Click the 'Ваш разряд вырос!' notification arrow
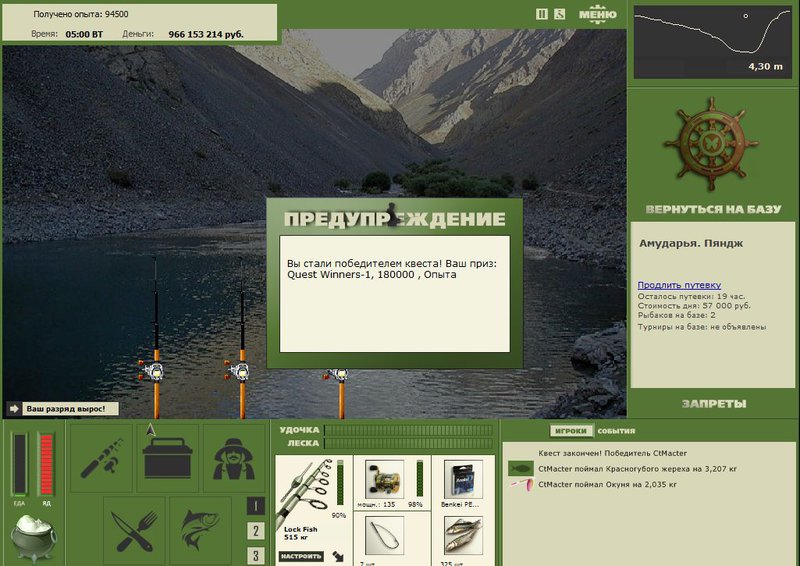The width and height of the screenshot is (800, 566). pyautogui.click(x=14, y=409)
